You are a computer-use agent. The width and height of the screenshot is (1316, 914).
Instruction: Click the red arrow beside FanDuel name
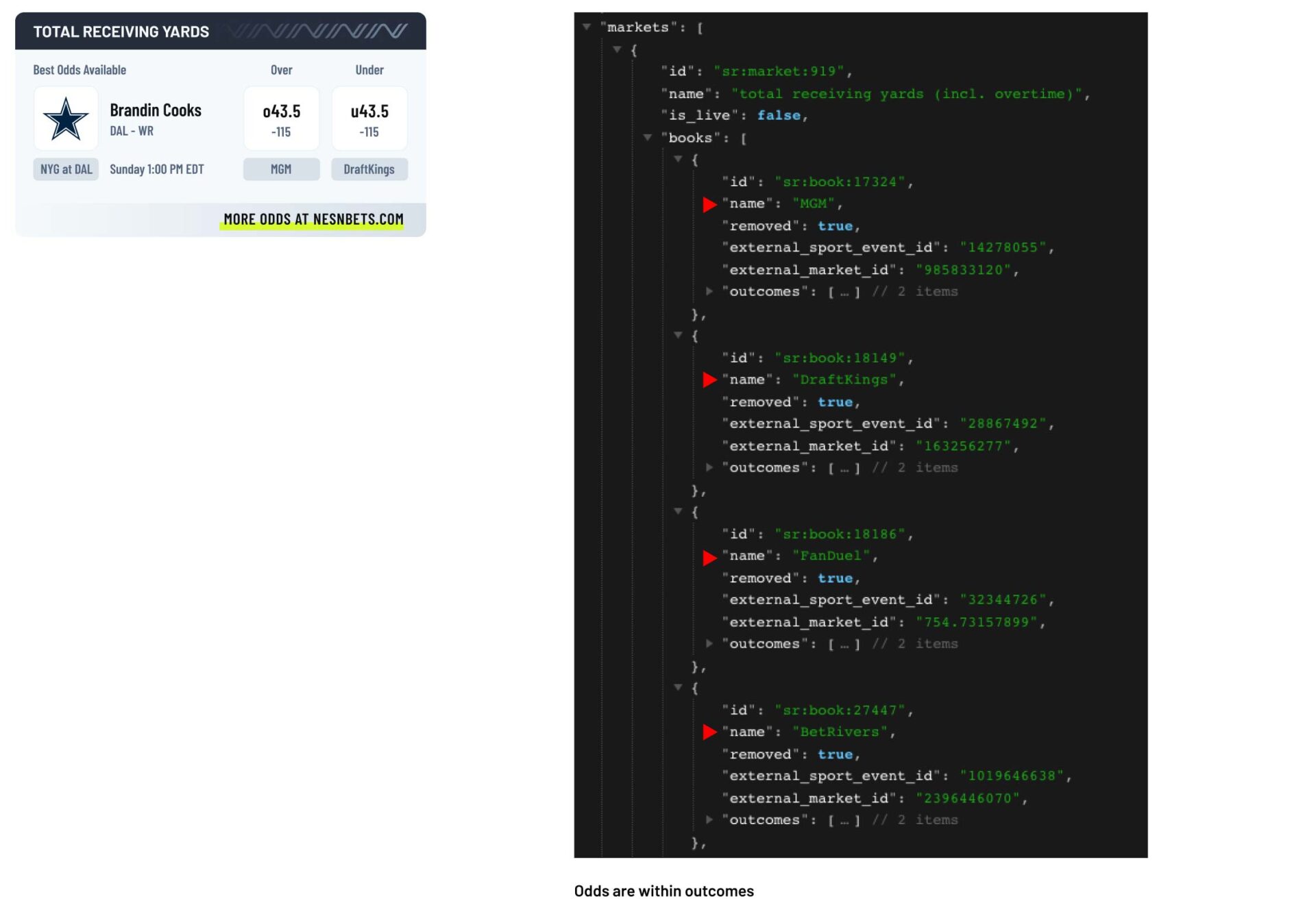(709, 557)
